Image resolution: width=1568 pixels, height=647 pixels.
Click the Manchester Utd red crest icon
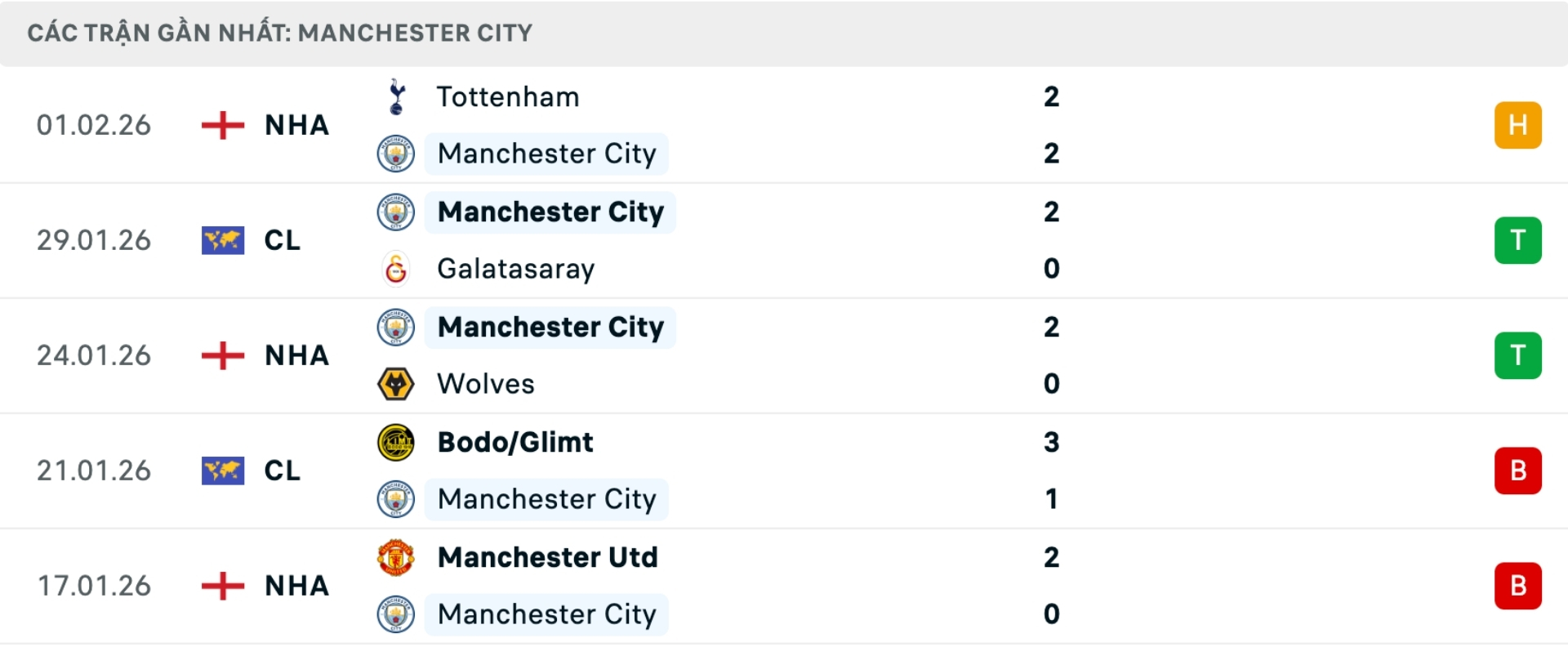click(x=396, y=558)
